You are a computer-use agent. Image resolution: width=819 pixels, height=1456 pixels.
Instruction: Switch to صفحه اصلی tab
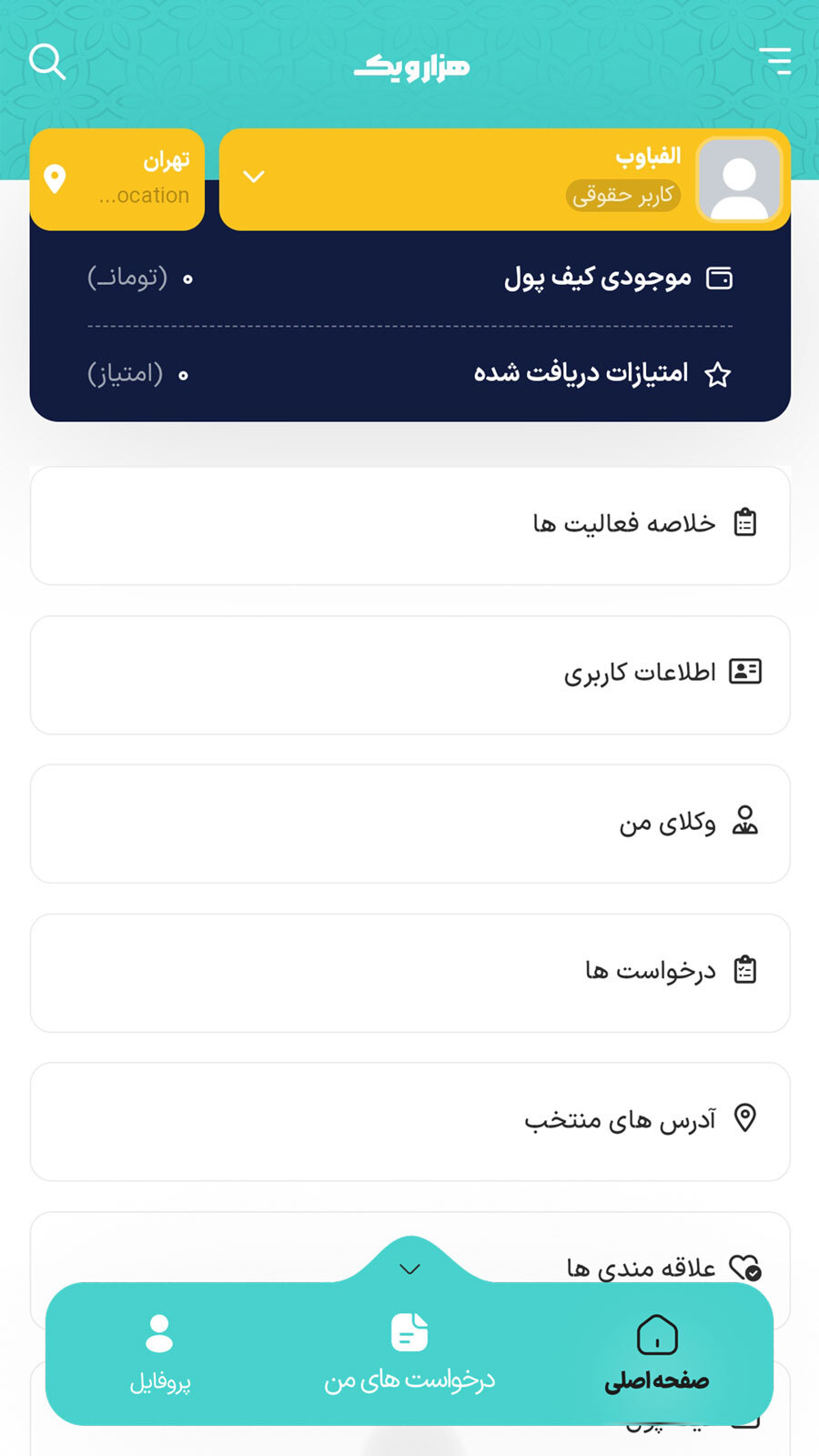click(x=657, y=1353)
